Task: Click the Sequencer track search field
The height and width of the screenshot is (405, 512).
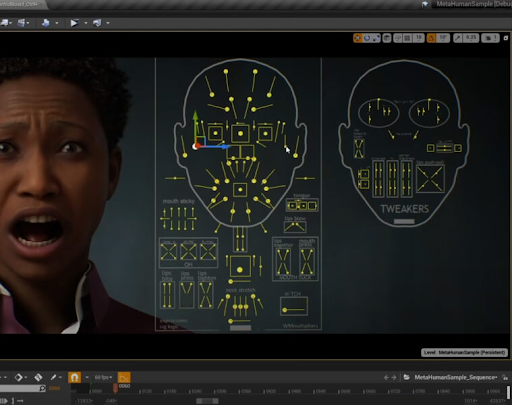Action: click(x=22, y=388)
